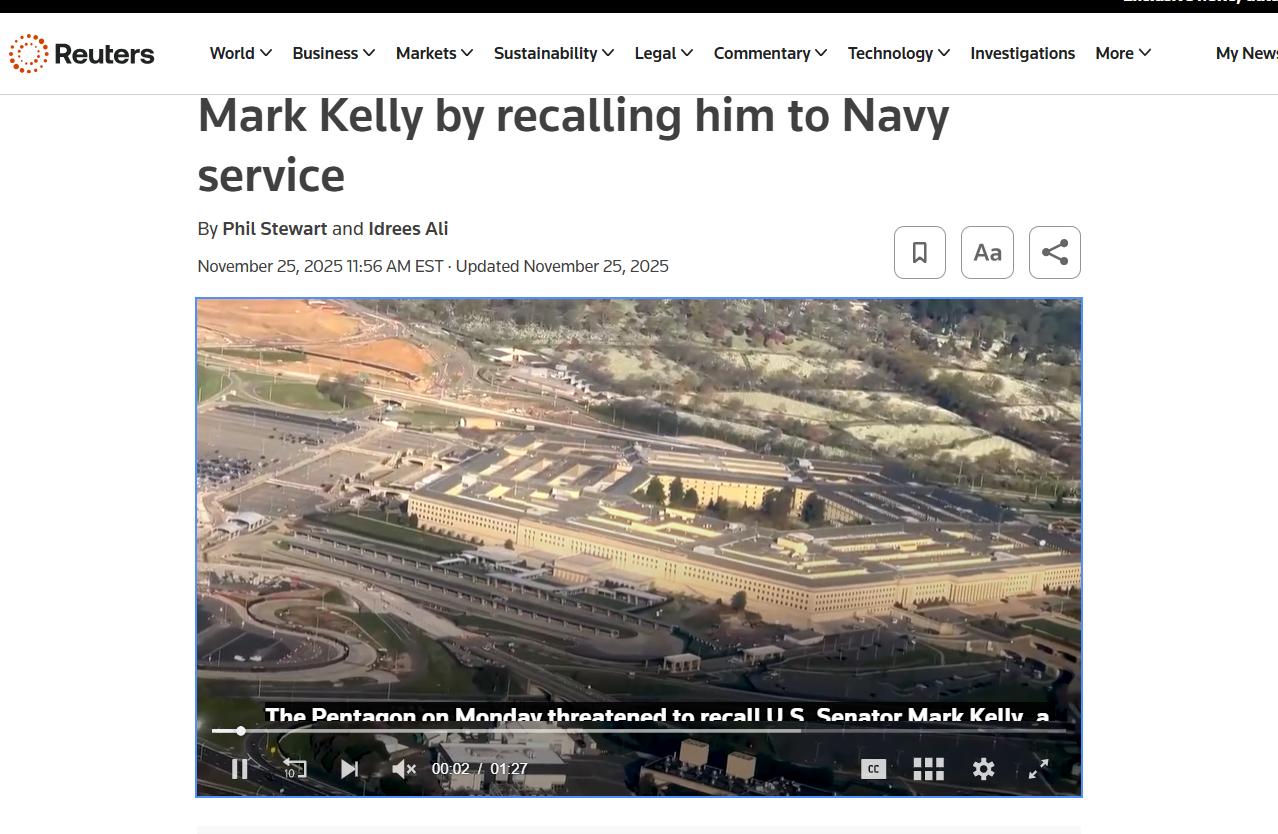Rewind the video 10 seconds
Viewport: 1278px width, 834px height.
[294, 769]
